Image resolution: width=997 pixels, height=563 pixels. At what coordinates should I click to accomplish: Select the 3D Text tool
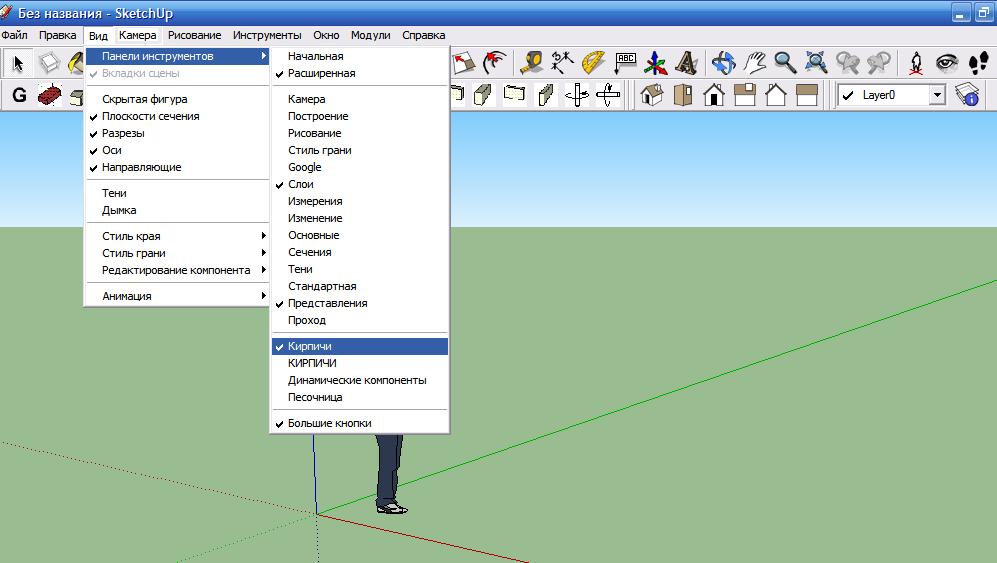(686, 63)
